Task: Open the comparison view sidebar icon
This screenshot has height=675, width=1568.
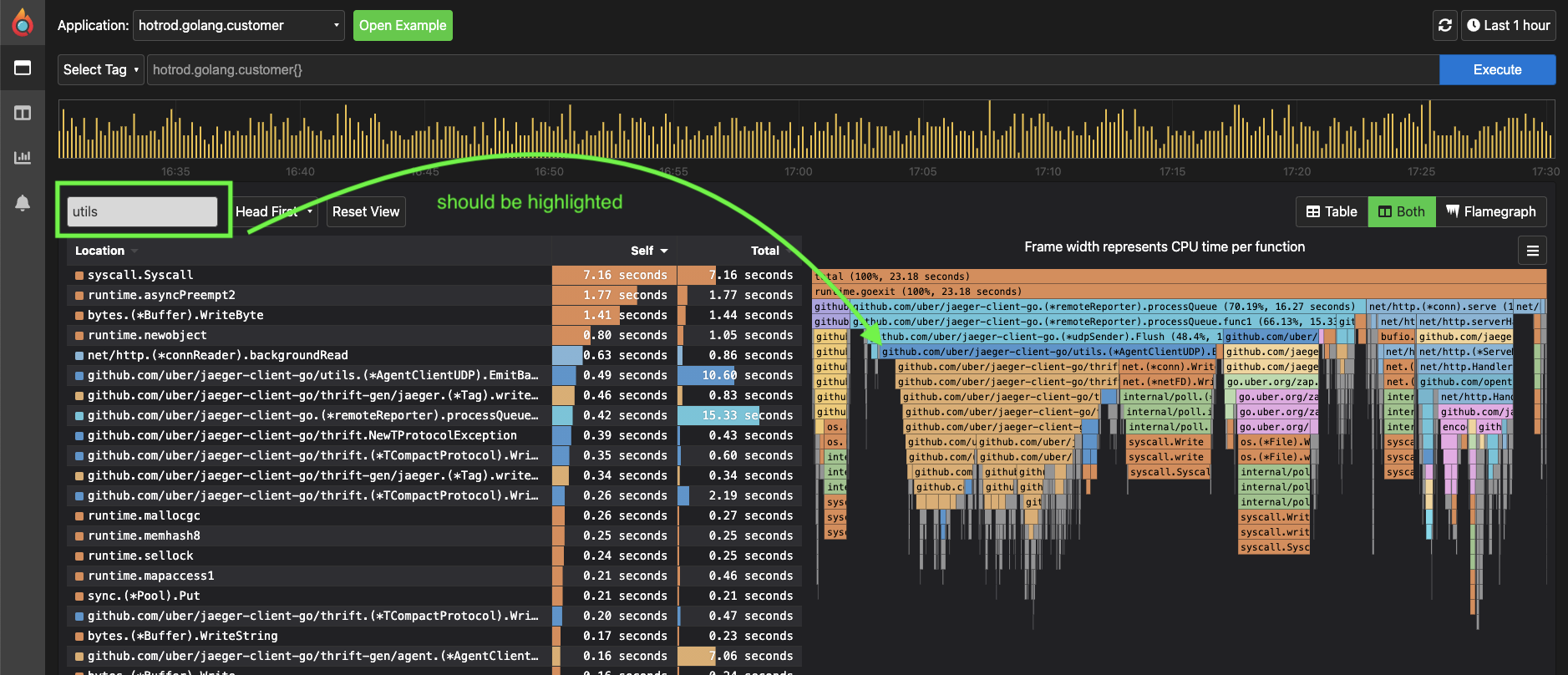Action: click(23, 113)
